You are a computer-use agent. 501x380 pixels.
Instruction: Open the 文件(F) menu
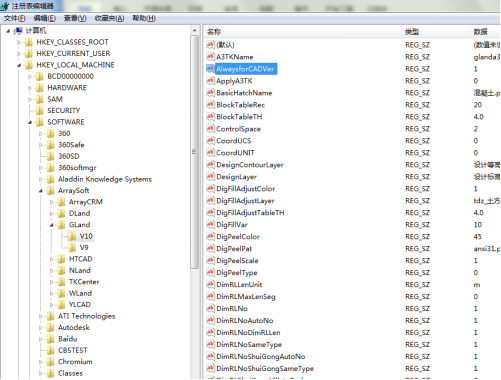click(14, 18)
